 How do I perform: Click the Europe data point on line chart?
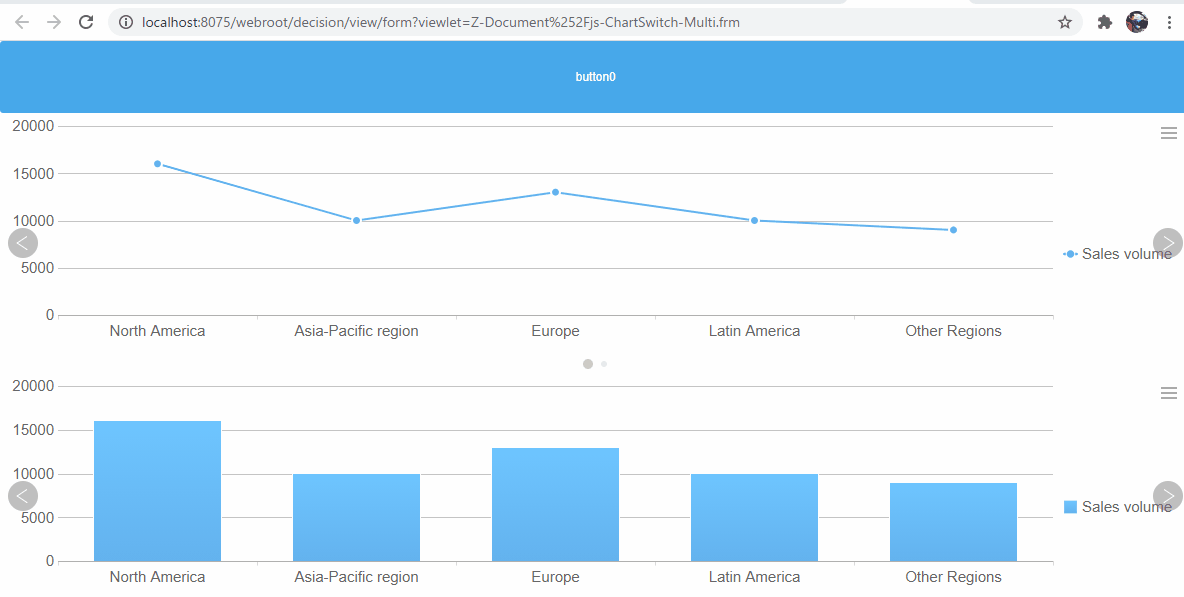(x=556, y=191)
